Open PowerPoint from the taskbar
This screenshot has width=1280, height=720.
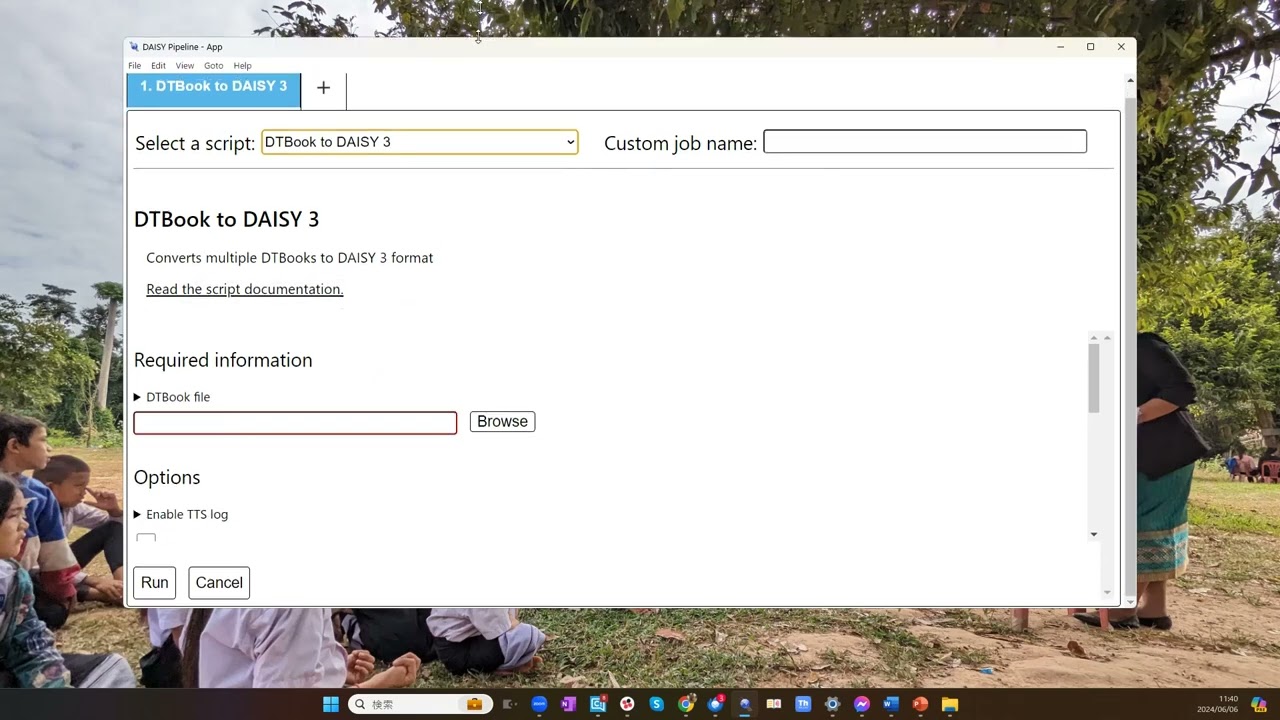click(x=920, y=704)
